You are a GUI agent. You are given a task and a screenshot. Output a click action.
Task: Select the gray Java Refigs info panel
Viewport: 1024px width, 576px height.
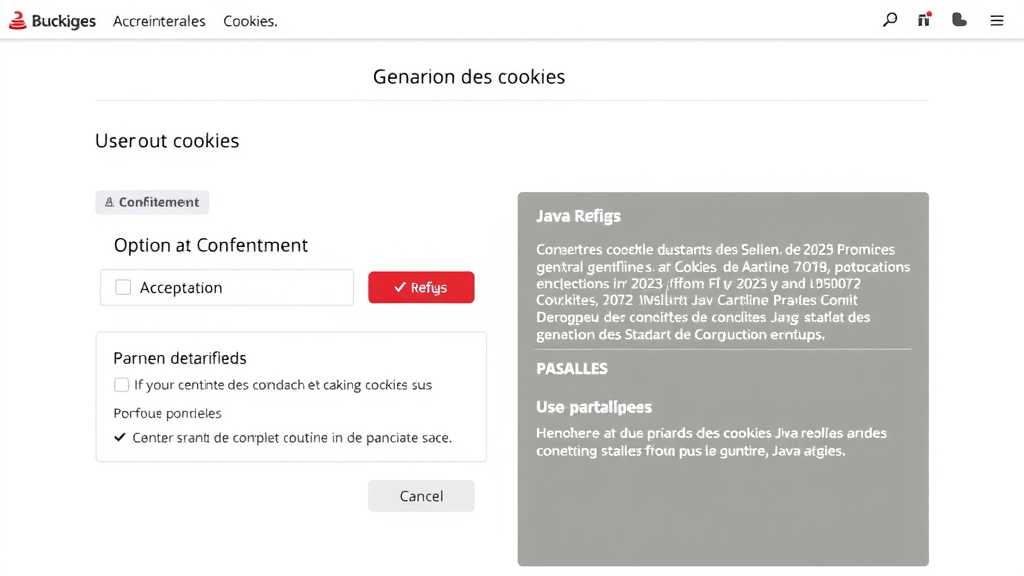click(x=722, y=379)
